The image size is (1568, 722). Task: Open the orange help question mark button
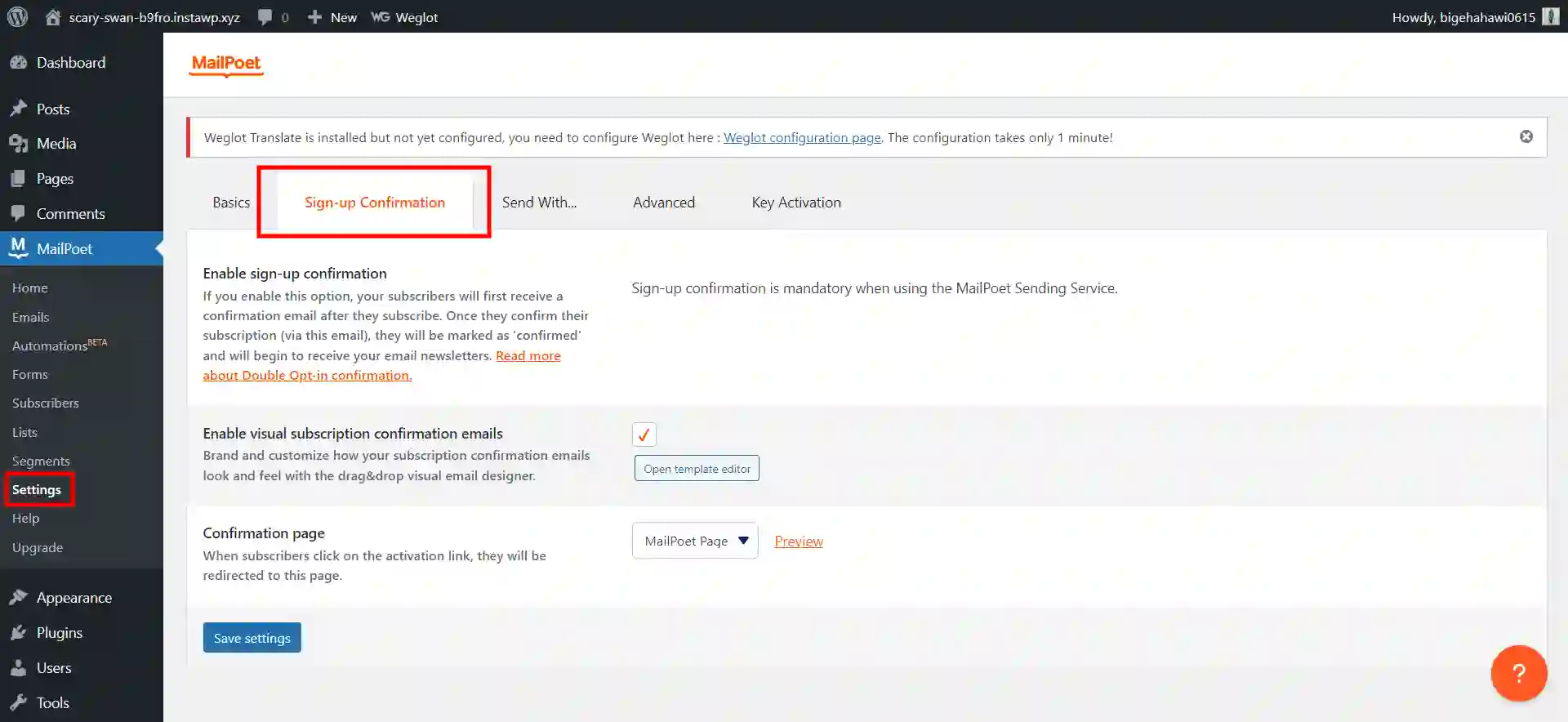click(x=1518, y=673)
